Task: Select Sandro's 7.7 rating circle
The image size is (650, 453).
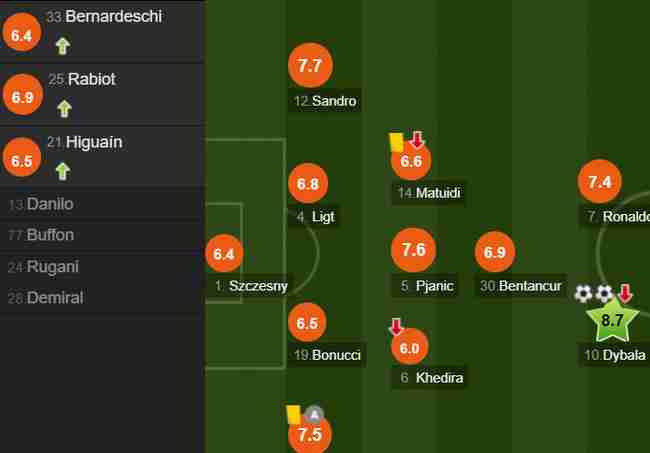Action: coord(310,65)
